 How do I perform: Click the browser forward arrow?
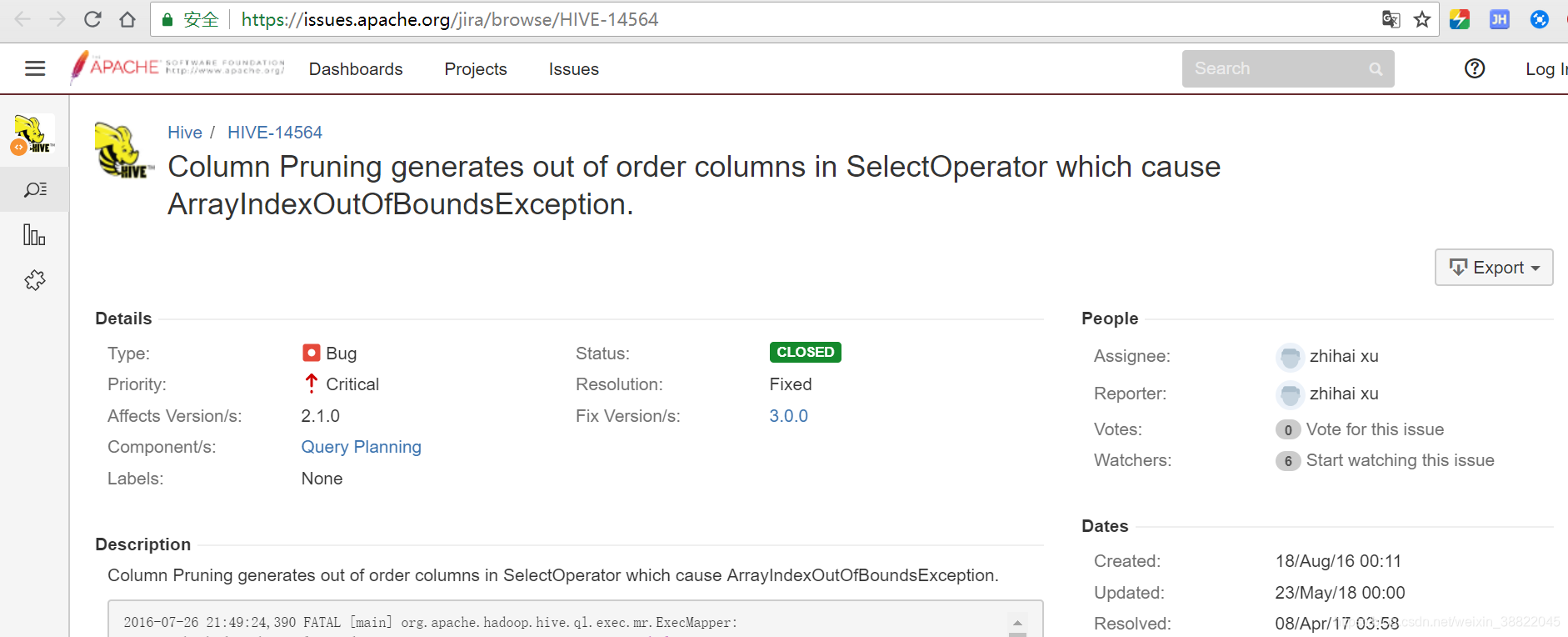click(57, 19)
